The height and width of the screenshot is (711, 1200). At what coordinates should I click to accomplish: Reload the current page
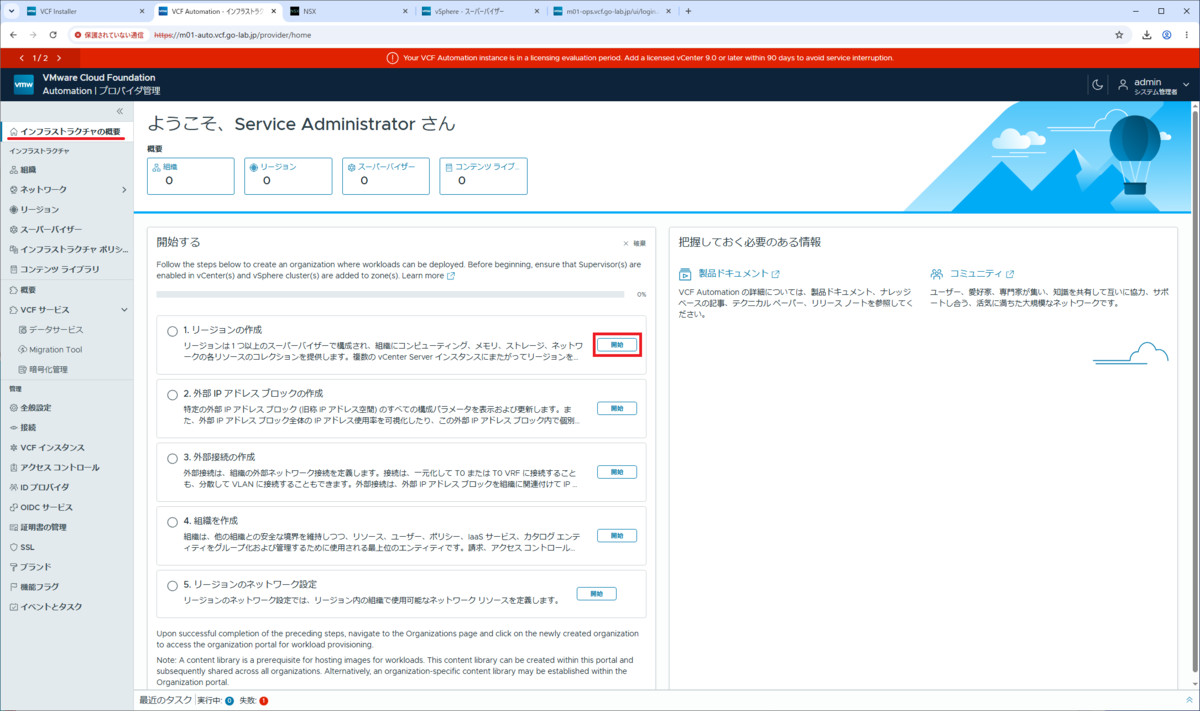pyautogui.click(x=53, y=34)
